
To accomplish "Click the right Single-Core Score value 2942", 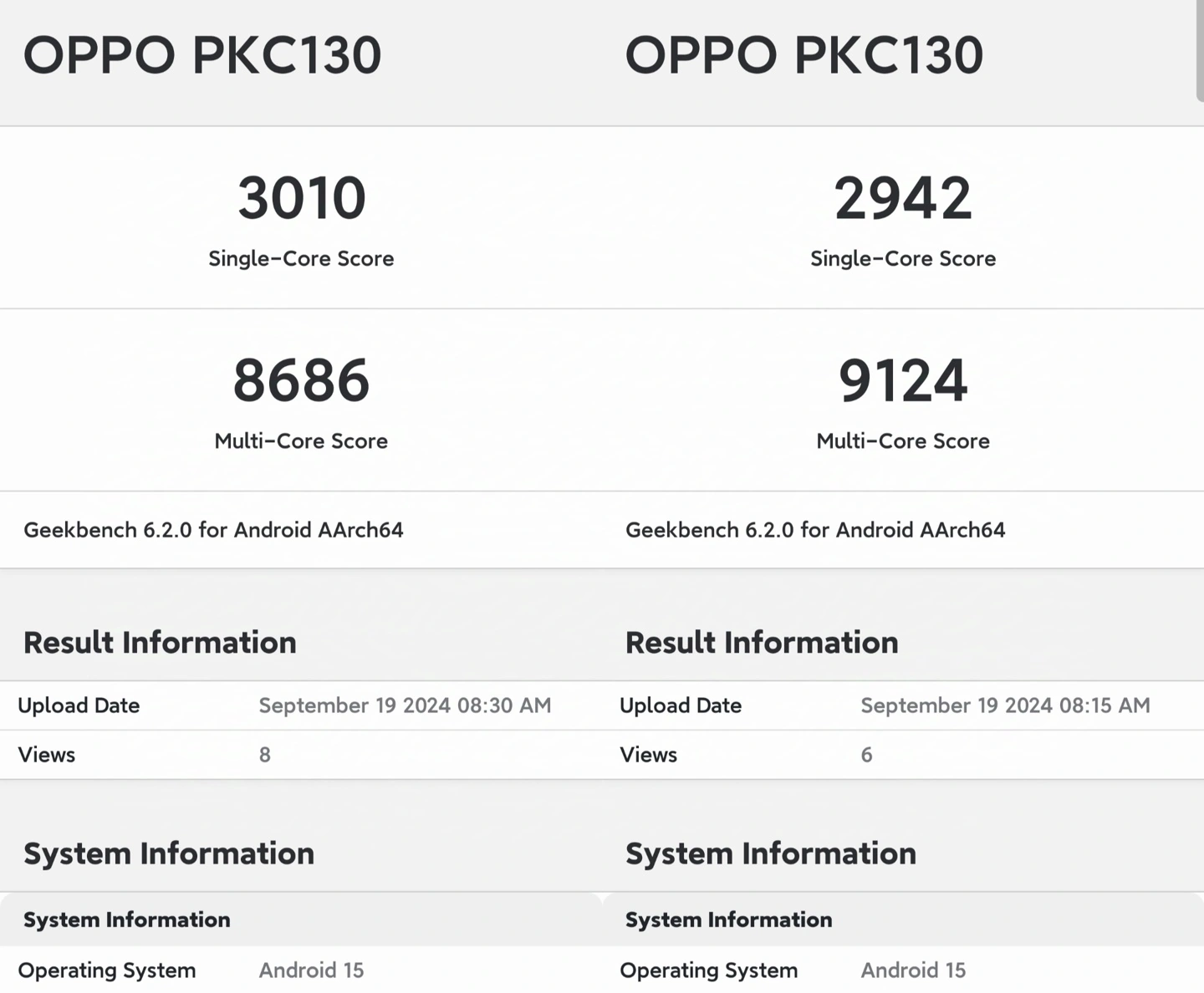I will (x=903, y=198).
